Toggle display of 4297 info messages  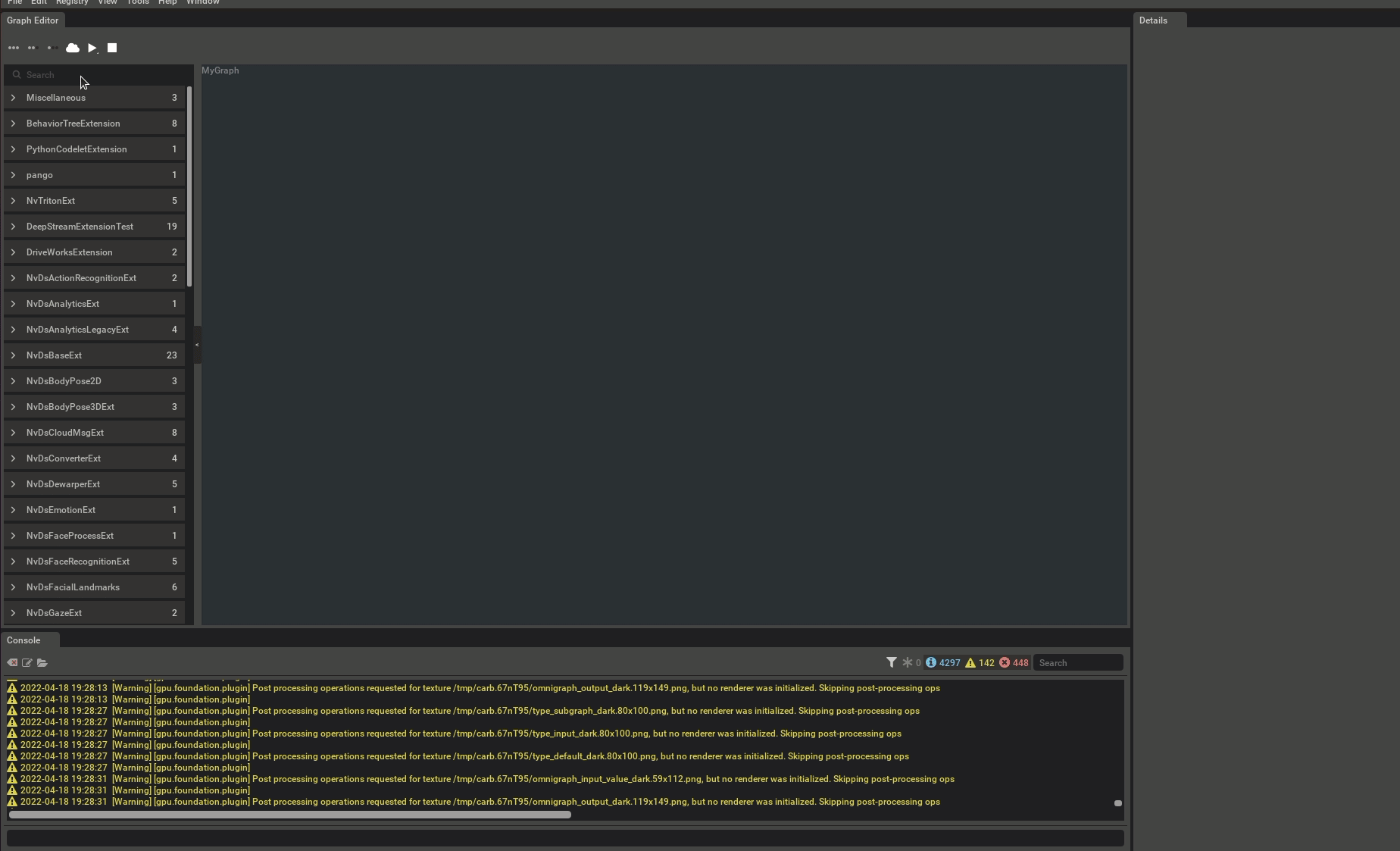pos(942,662)
